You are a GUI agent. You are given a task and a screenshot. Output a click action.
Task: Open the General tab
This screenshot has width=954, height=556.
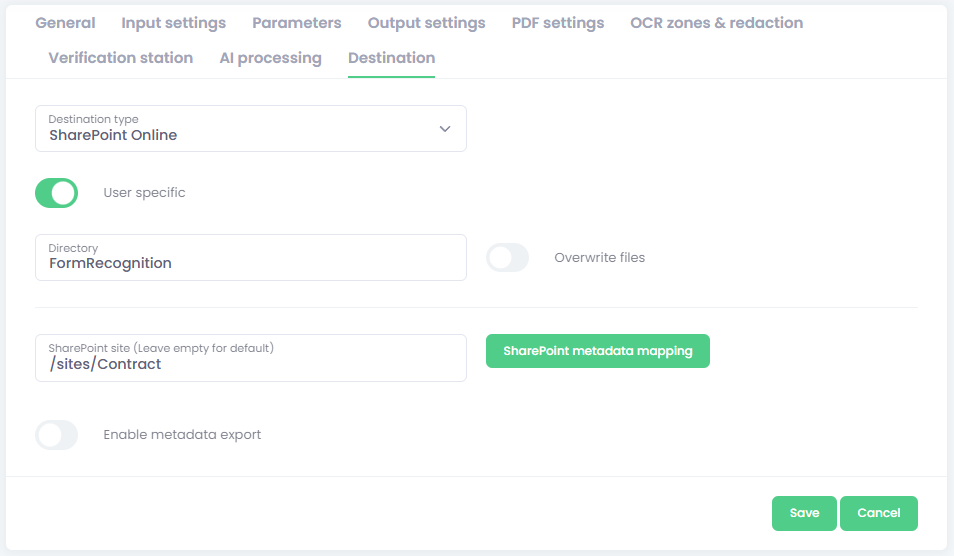(x=65, y=23)
